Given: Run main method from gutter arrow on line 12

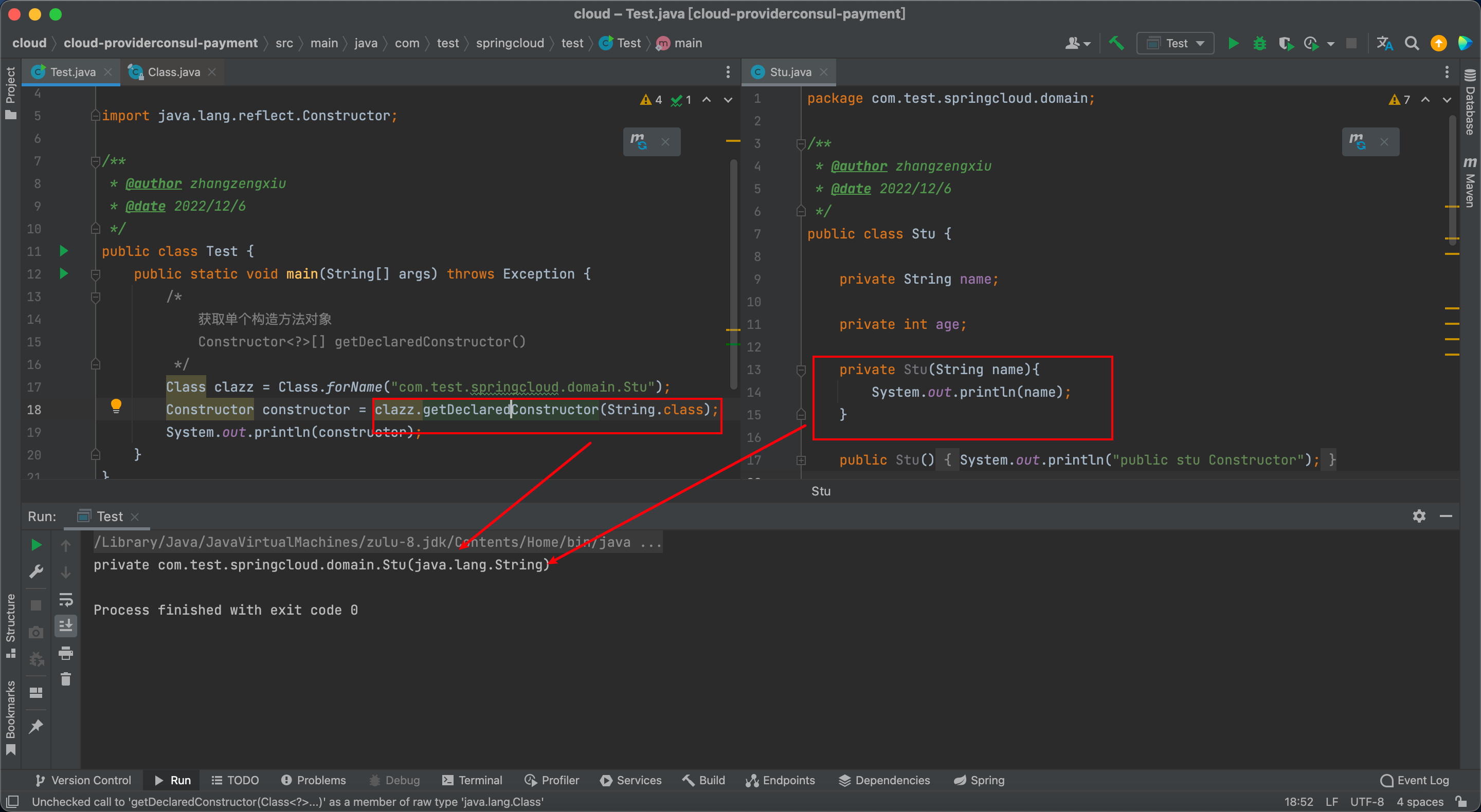Looking at the screenshot, I should (64, 273).
